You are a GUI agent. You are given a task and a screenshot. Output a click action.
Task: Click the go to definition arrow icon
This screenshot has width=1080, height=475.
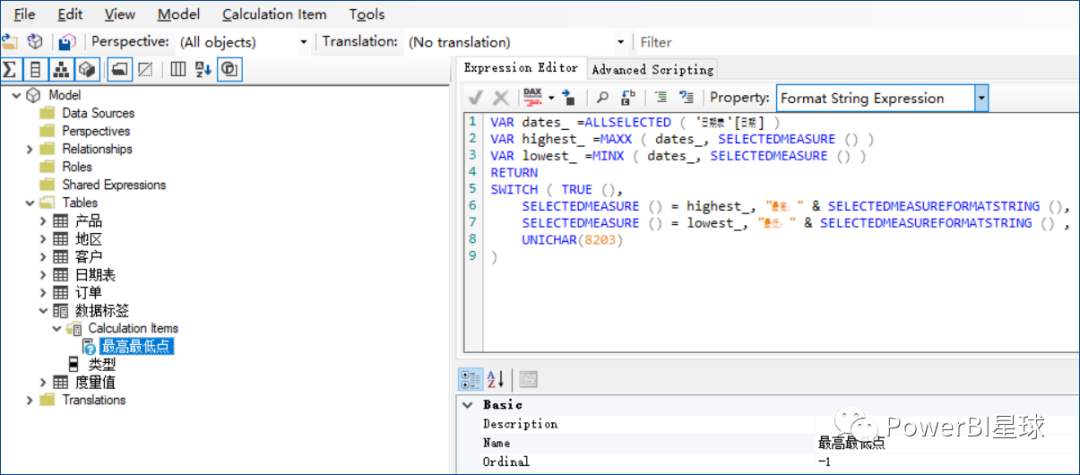tap(568, 98)
